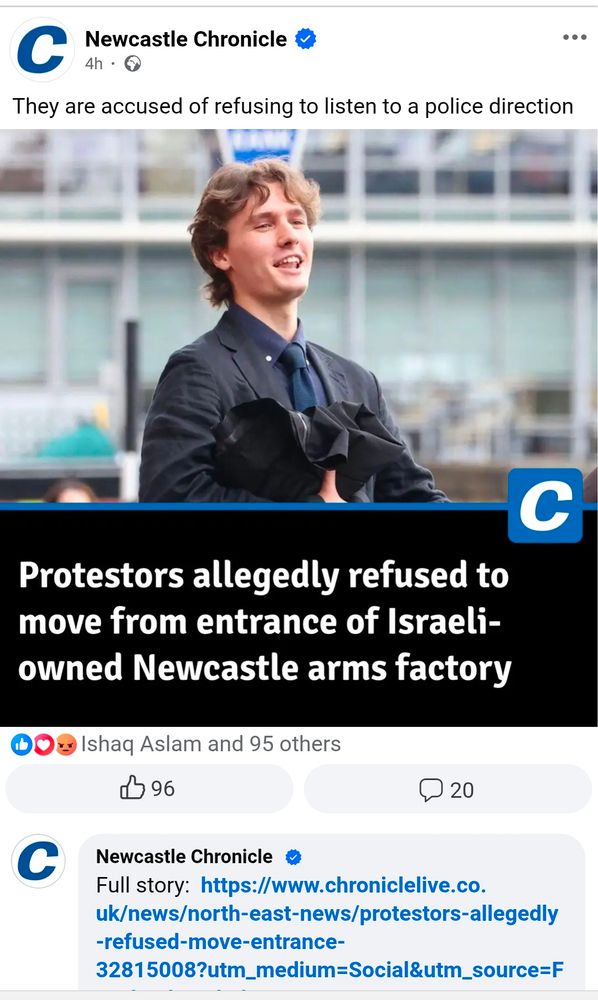
Task: View reactions list by Ishaq Aslam and others
Action: coord(210,744)
